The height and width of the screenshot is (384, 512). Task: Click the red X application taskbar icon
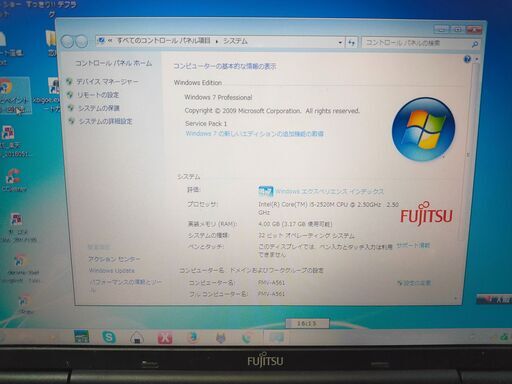(x=165, y=338)
